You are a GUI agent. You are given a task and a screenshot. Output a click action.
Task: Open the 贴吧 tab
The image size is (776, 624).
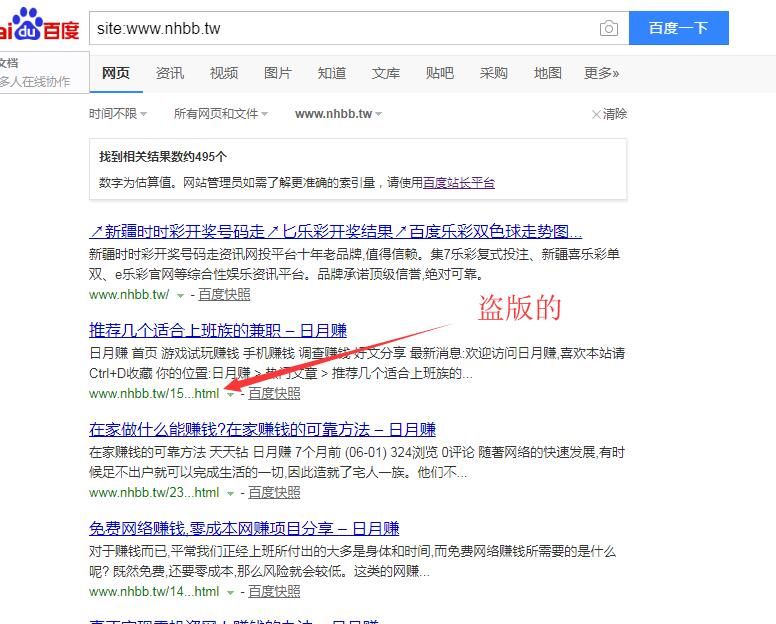[439, 73]
